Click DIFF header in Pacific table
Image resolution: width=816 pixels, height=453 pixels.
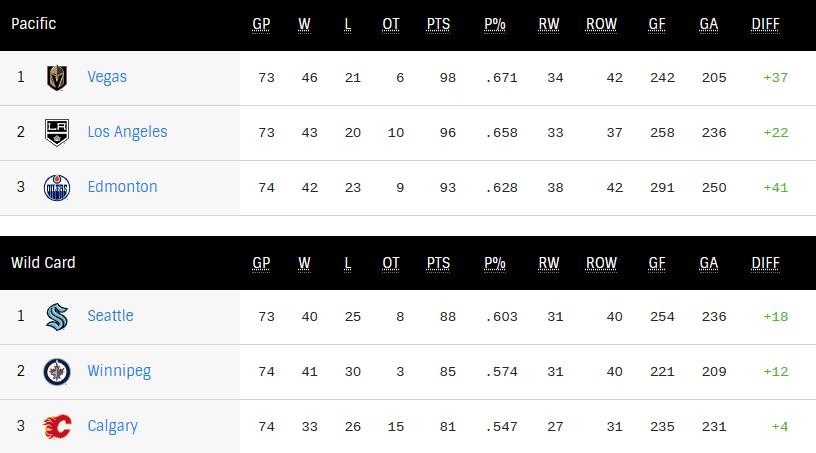tap(765, 24)
